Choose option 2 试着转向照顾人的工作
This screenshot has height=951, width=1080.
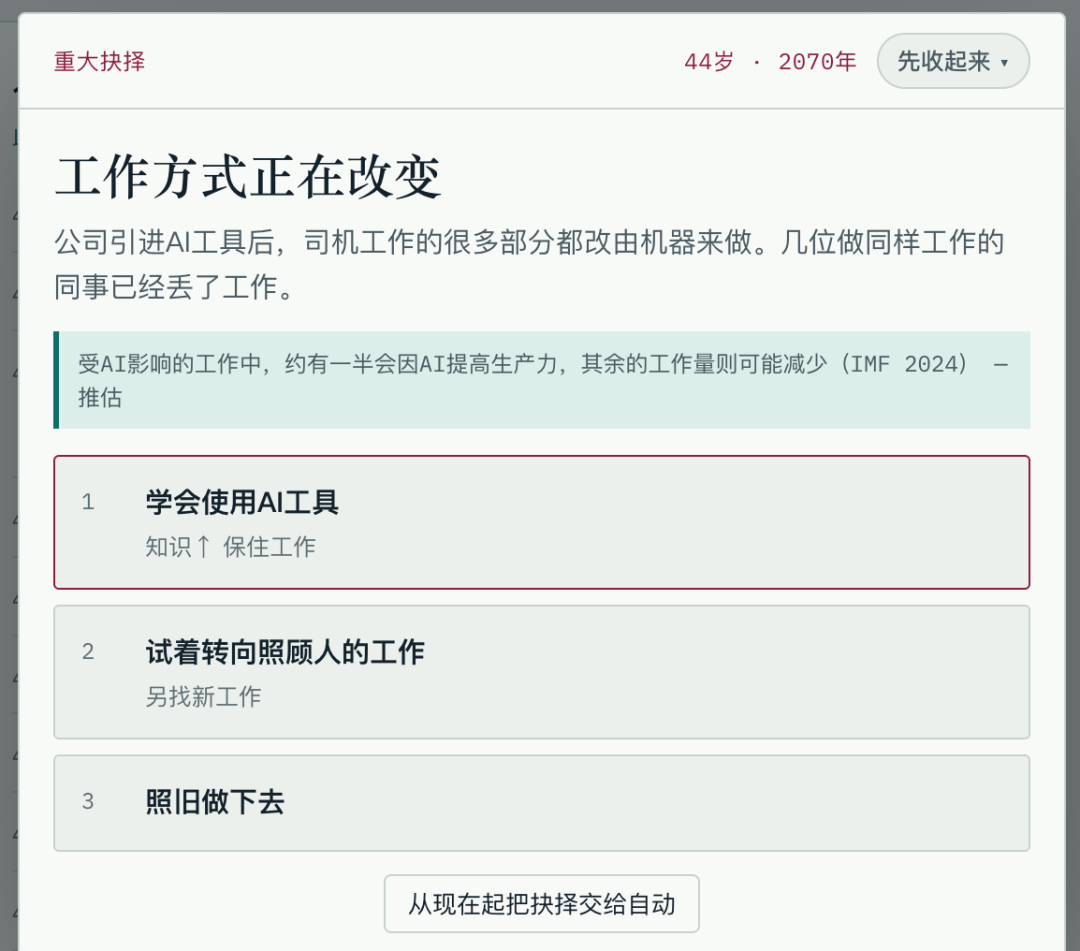pos(541,672)
